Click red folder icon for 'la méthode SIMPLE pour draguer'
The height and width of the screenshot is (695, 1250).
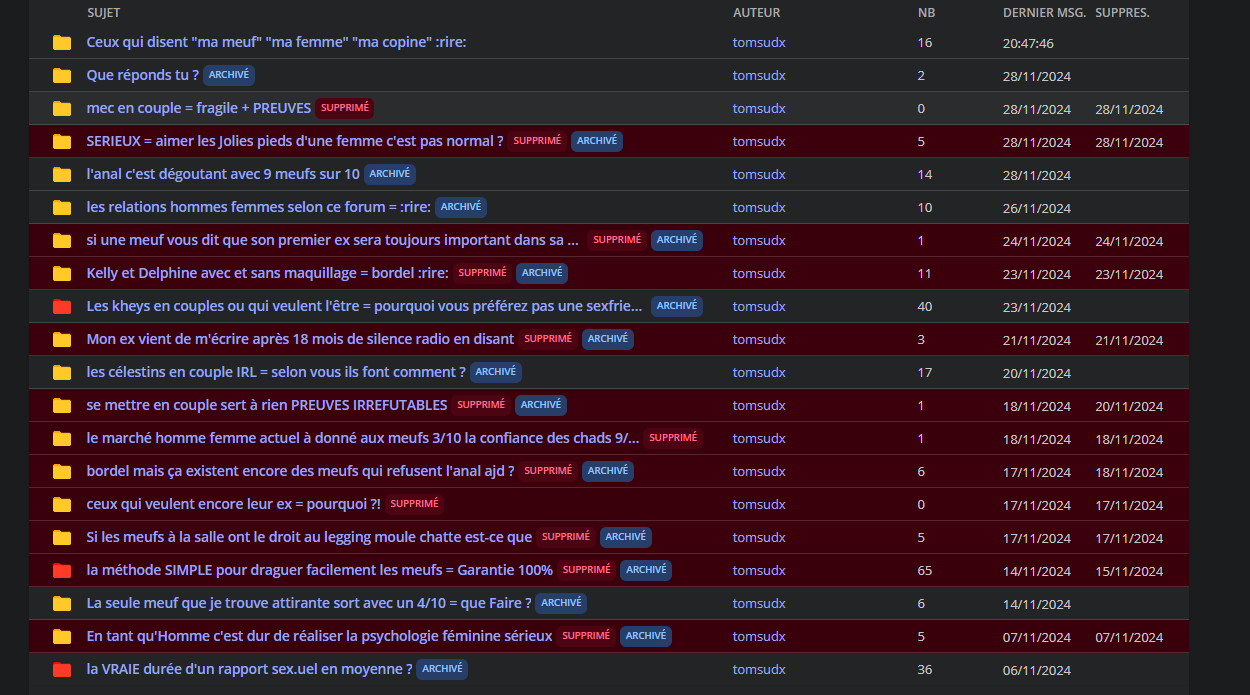[x=62, y=570]
